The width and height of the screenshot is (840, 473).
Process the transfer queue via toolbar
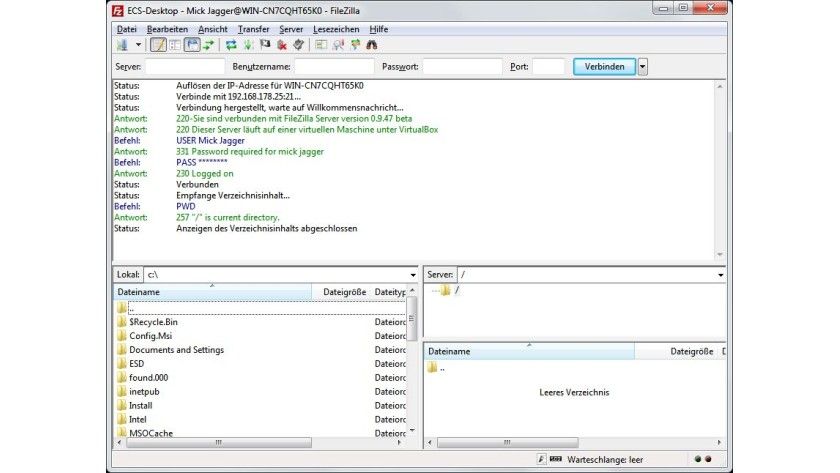click(248, 45)
